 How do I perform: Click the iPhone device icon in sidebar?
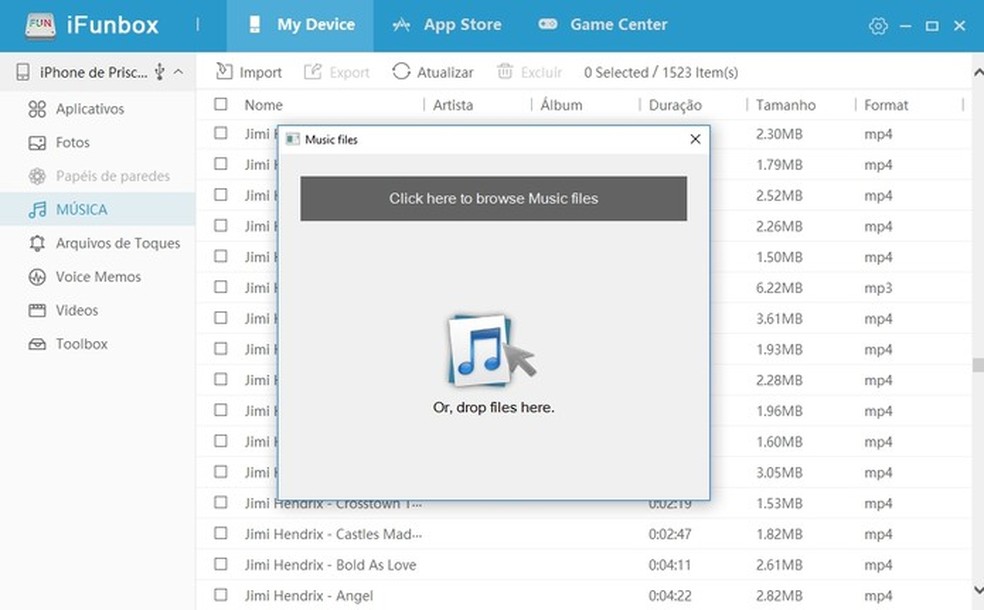click(23, 72)
